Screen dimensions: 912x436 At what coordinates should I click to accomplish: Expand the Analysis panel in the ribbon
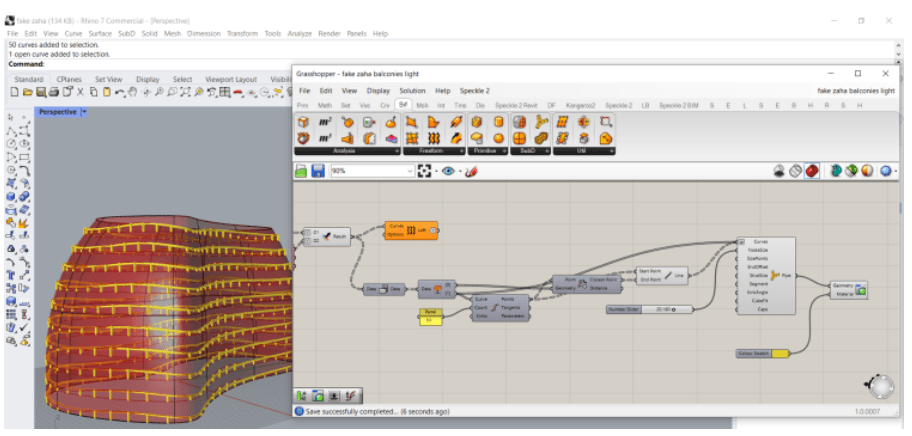pyautogui.click(x=396, y=150)
